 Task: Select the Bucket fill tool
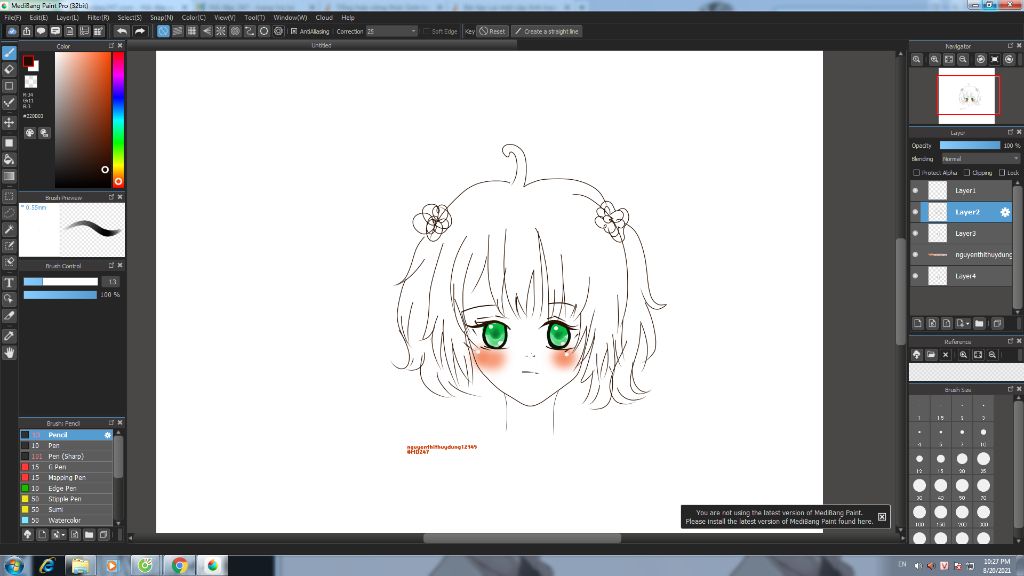(9, 159)
